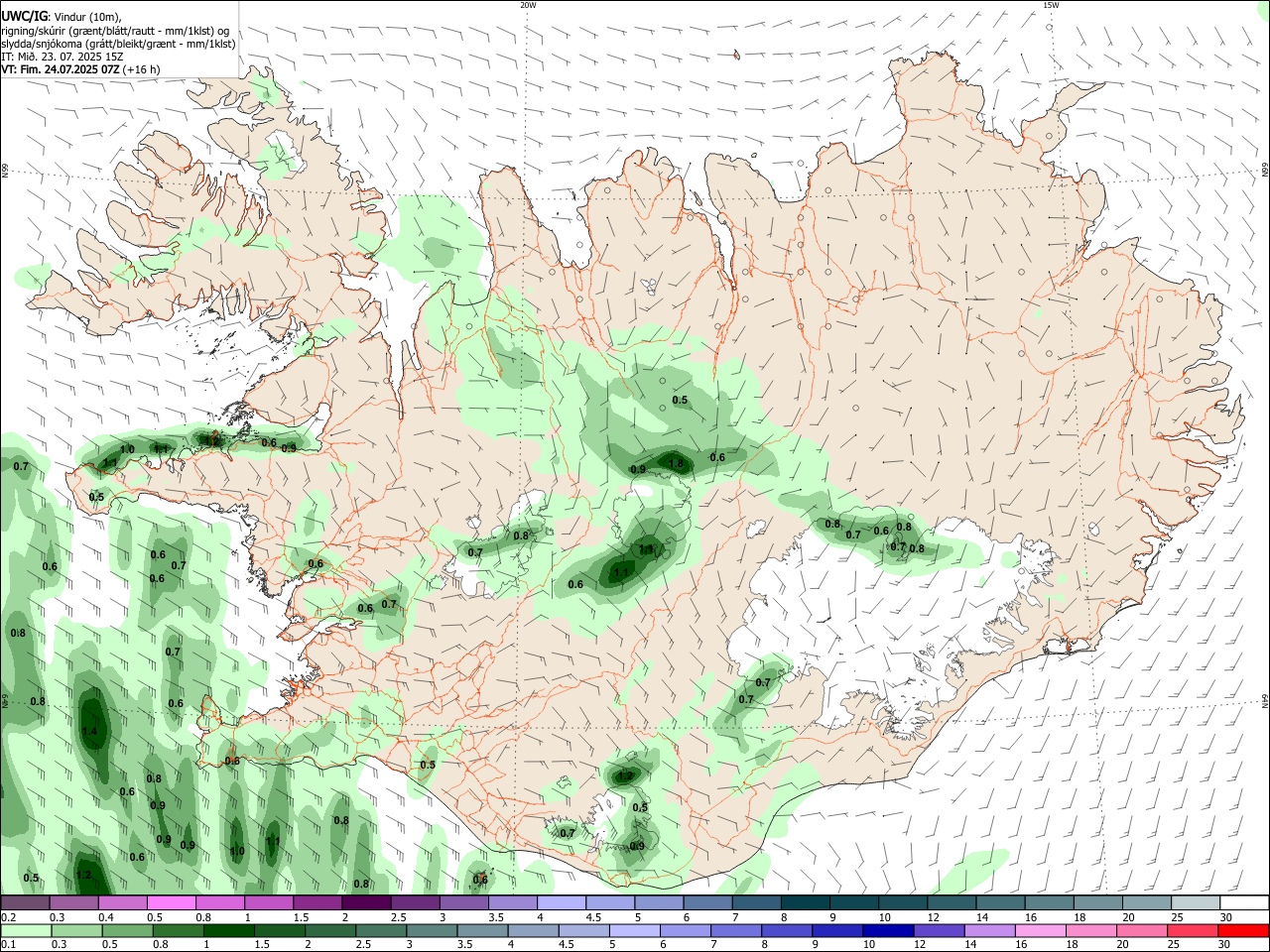
Task: Click the UWC/IG title text
Action: tap(25, 17)
